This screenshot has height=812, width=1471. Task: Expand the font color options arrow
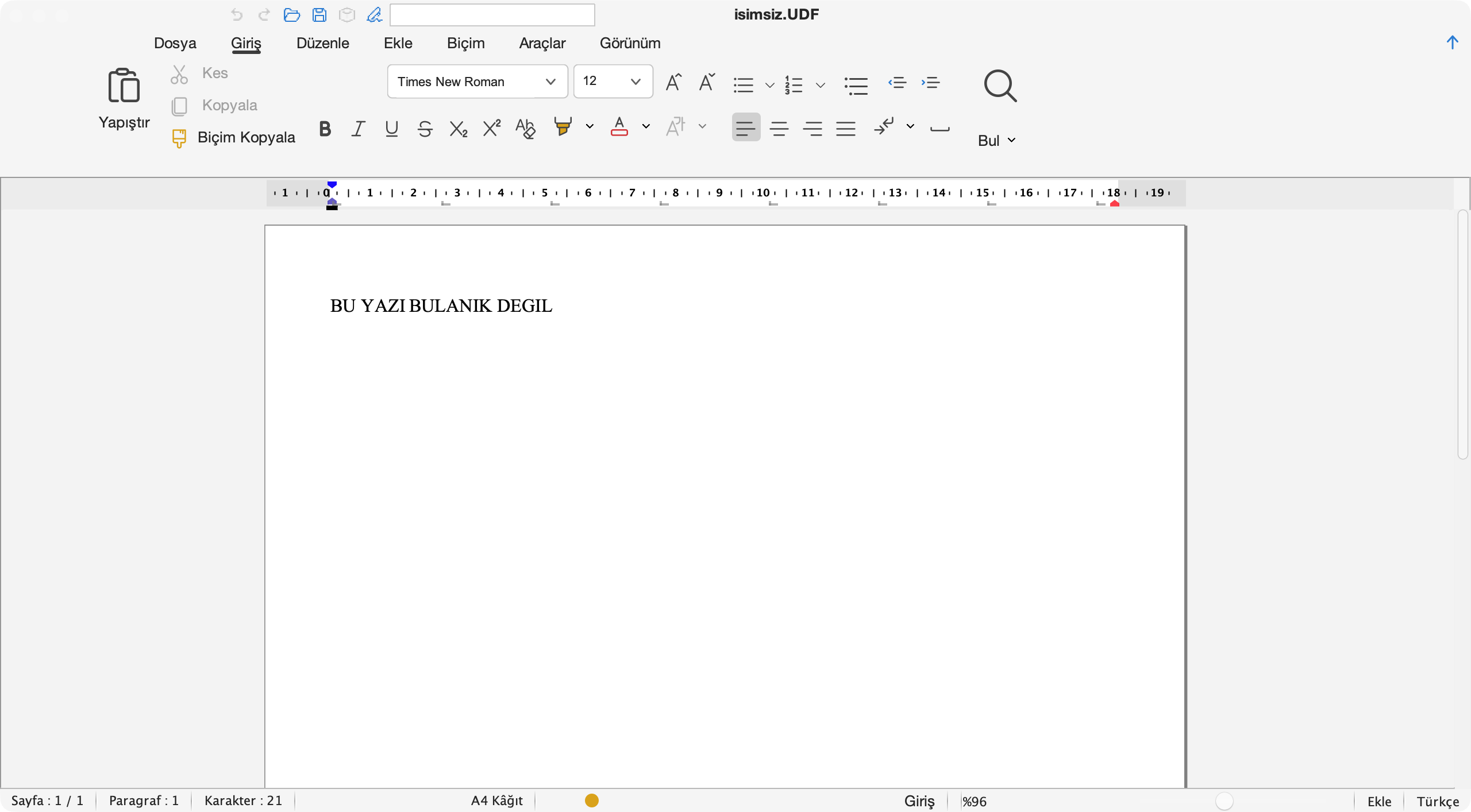pos(646,126)
